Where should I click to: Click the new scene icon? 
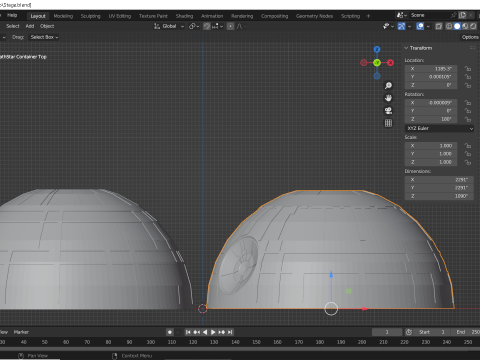462,15
